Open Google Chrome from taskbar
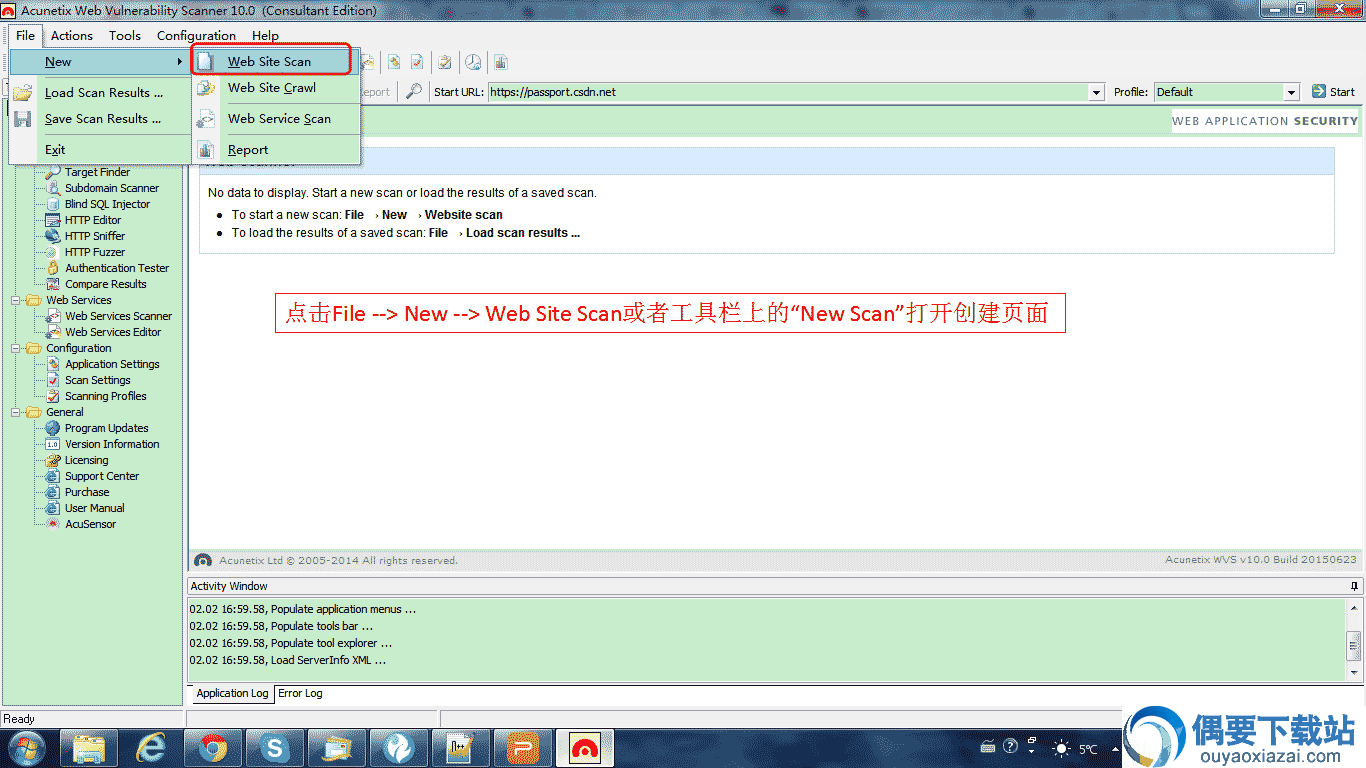This screenshot has height=768, width=1366. (x=213, y=747)
